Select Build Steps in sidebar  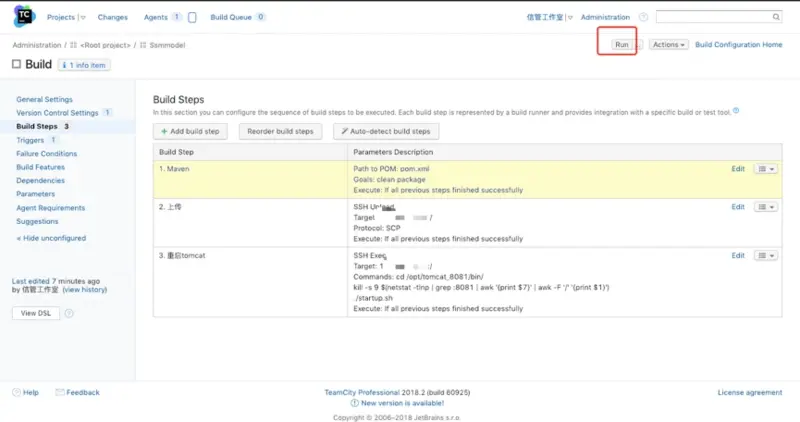coord(37,127)
